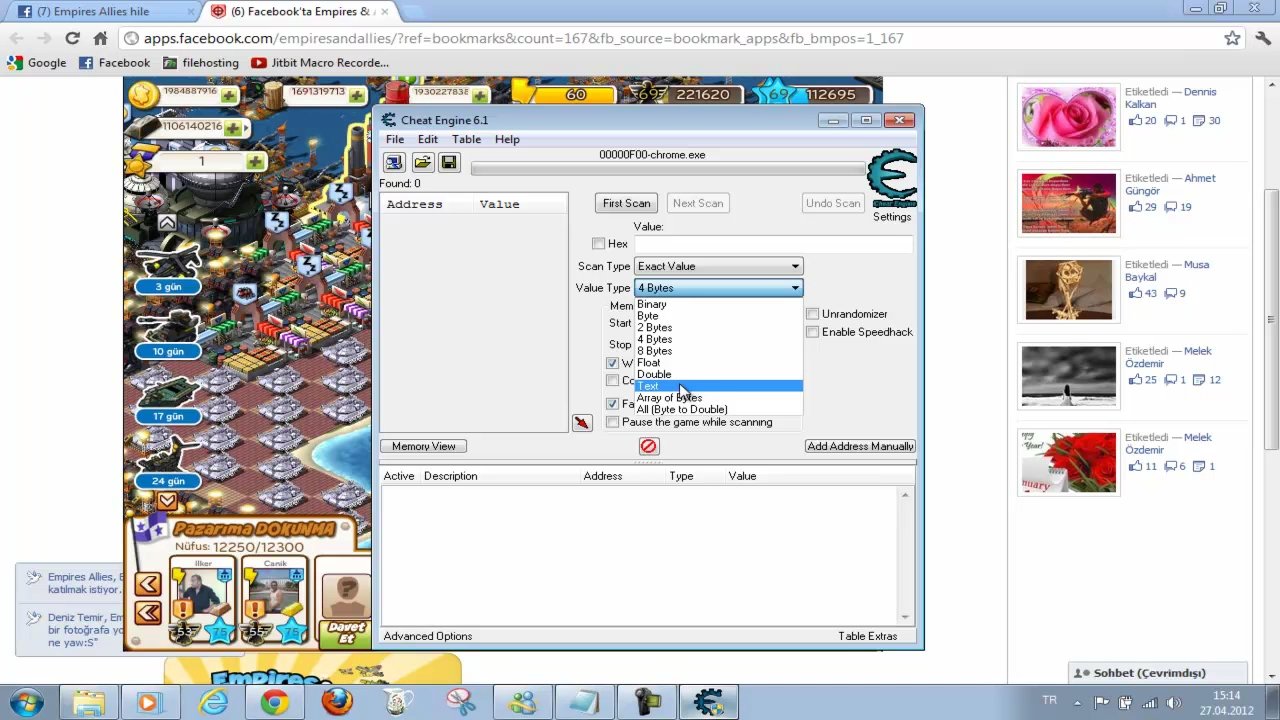This screenshot has width=1280, height=720.
Task: Open Cheat Engine Settings logo
Action: click(891, 179)
